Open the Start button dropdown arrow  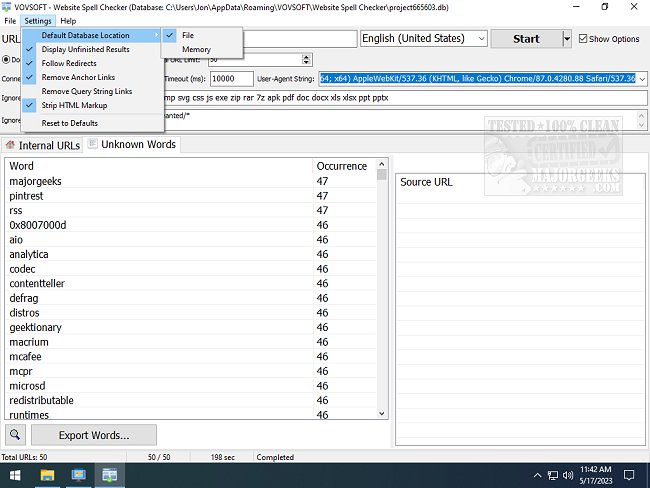[567, 39]
